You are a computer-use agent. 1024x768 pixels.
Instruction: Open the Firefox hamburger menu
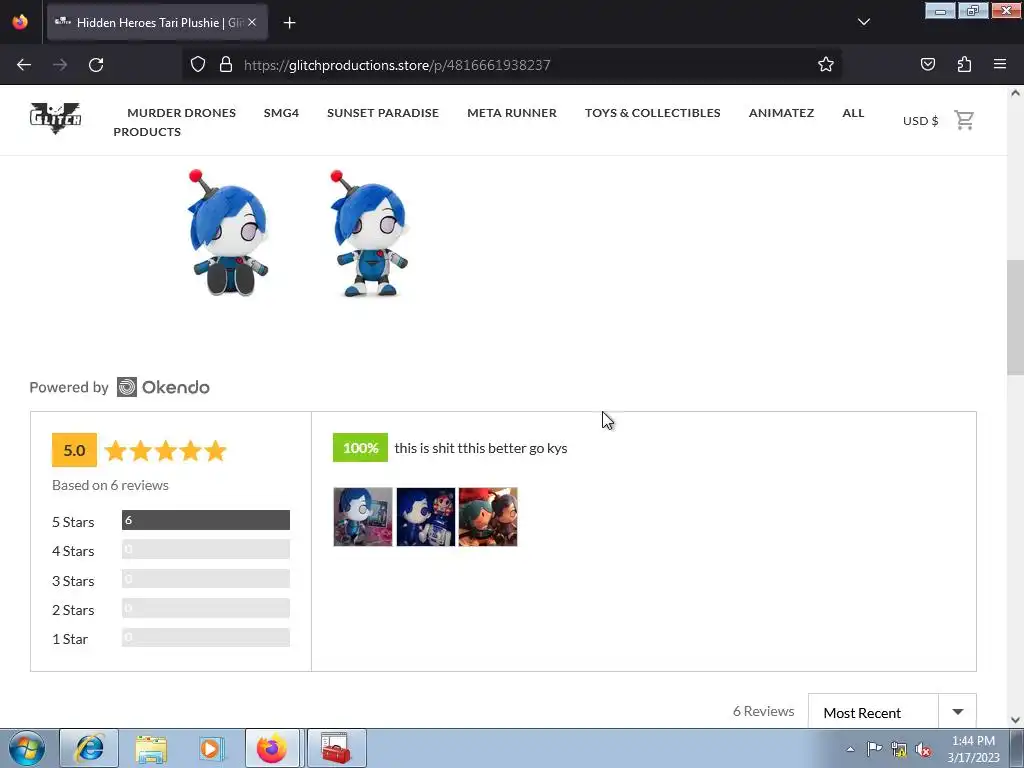pos(1000,64)
